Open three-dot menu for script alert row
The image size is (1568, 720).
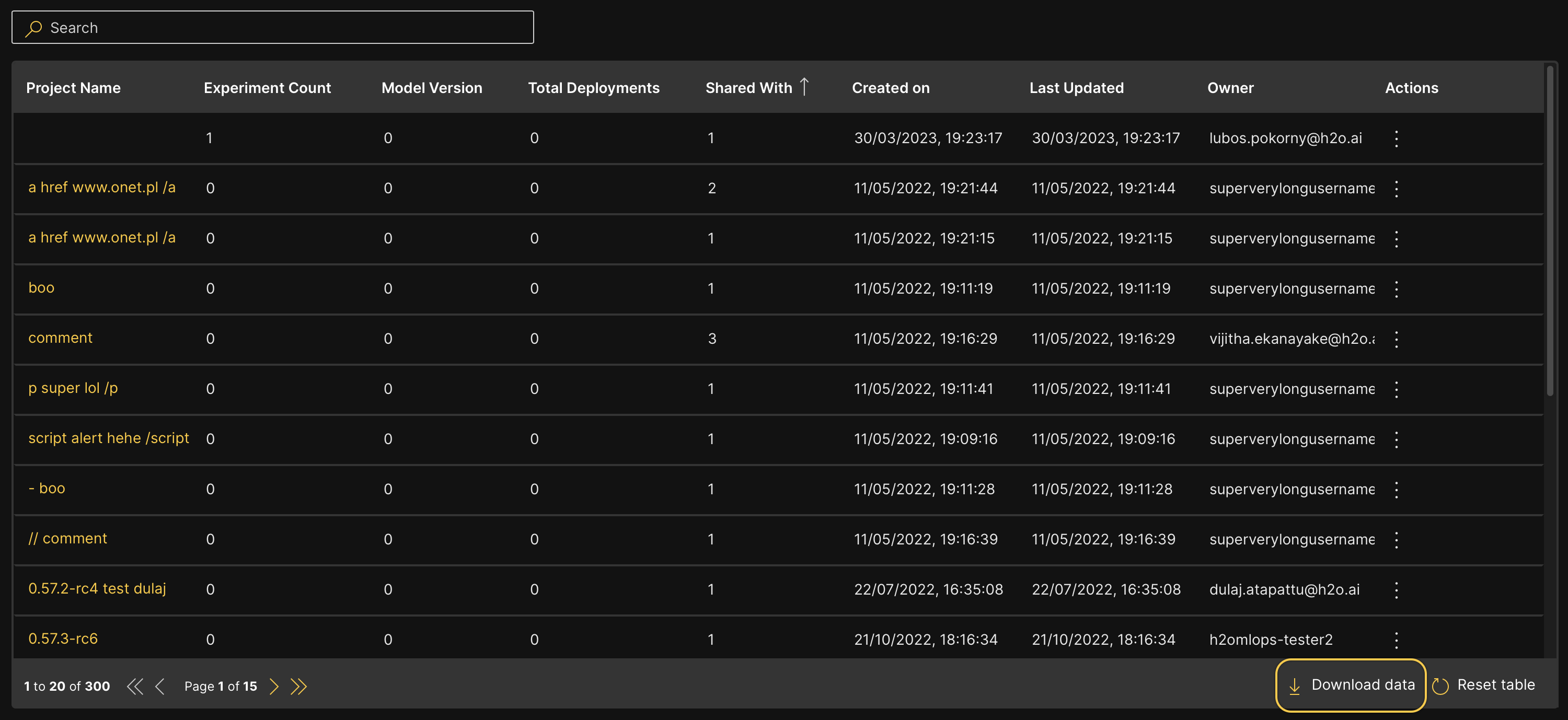coord(1397,439)
